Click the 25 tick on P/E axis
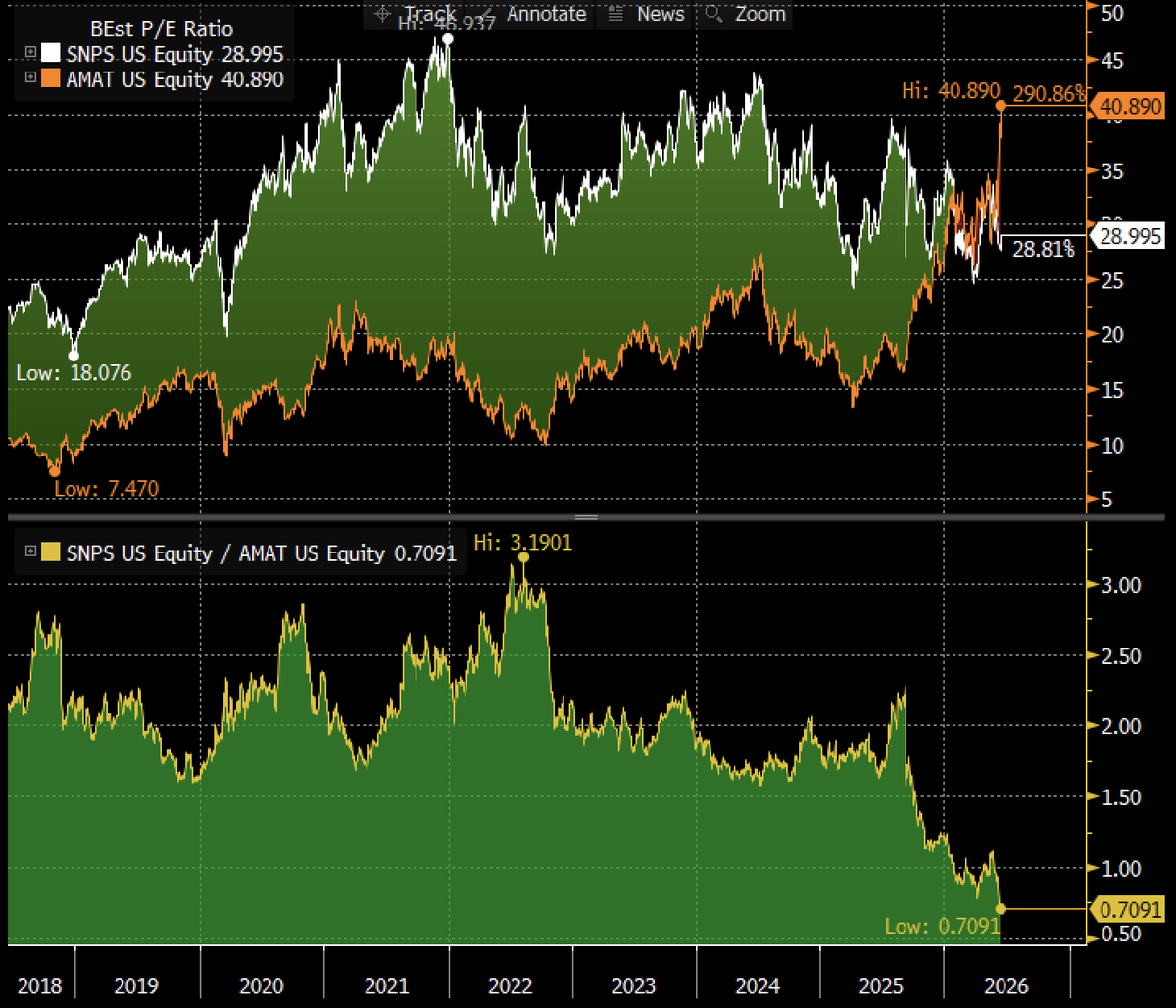 1112,281
